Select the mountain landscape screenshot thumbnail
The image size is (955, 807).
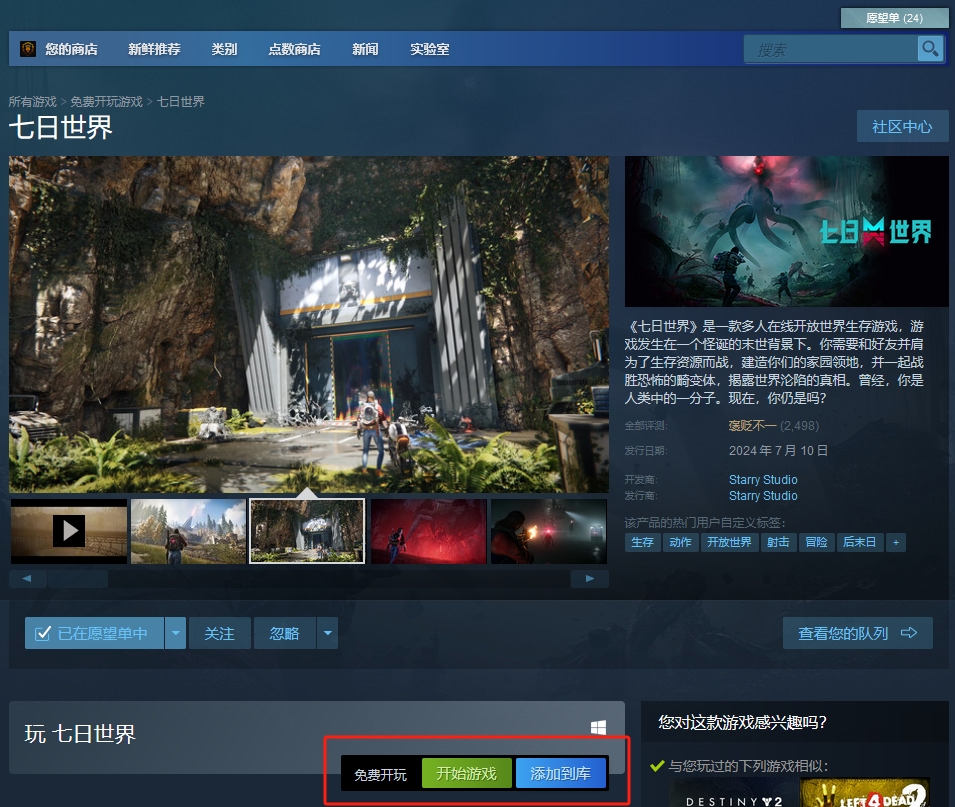(x=189, y=531)
